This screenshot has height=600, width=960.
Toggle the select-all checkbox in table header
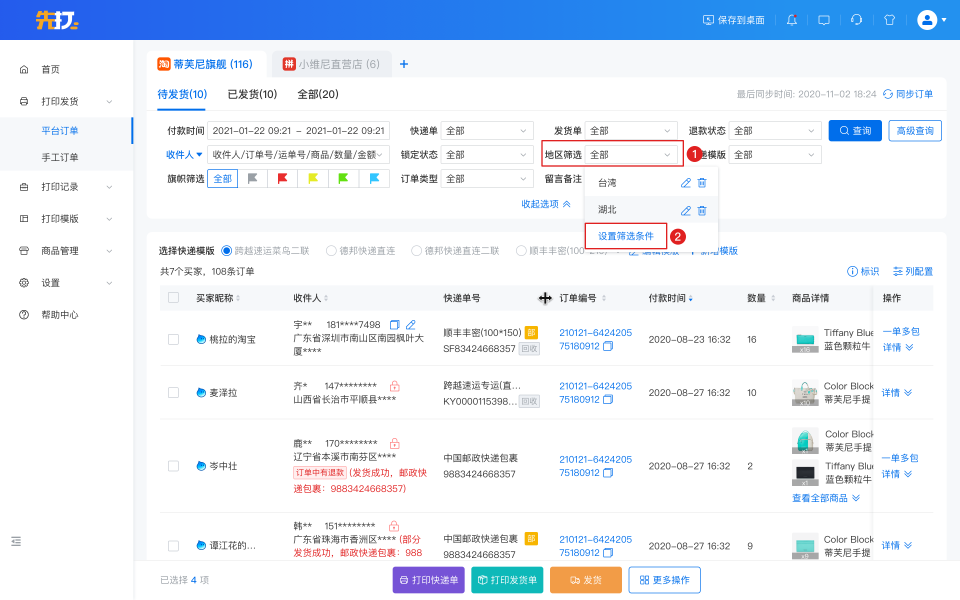click(x=174, y=298)
